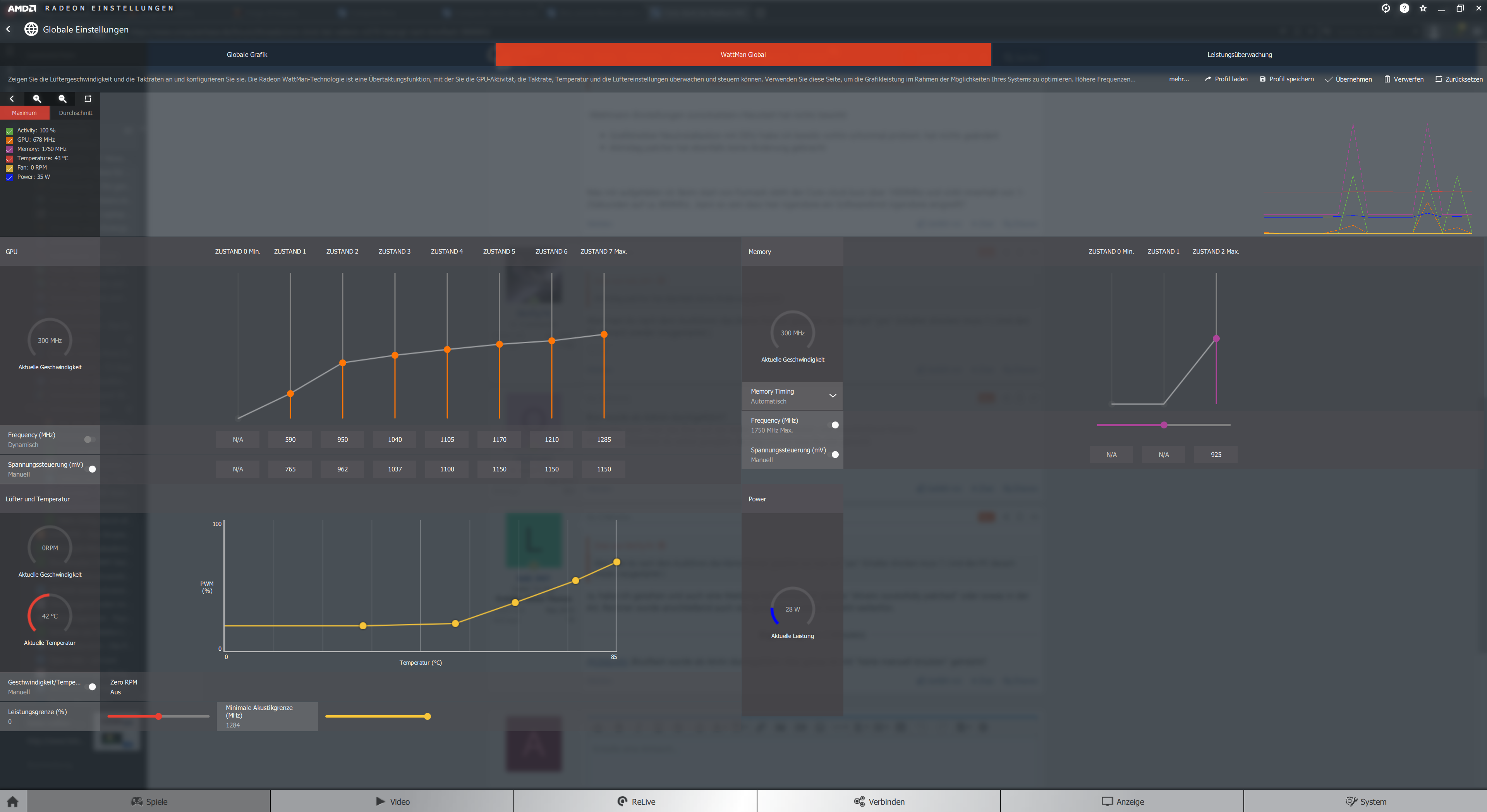Click the Übernehmen button
This screenshot has height=812, width=1487.
tap(1348, 79)
